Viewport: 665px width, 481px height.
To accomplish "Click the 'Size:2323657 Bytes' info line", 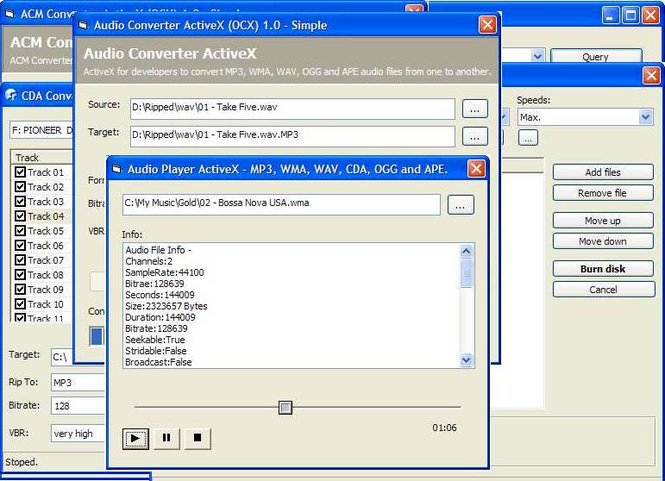I will point(166,306).
